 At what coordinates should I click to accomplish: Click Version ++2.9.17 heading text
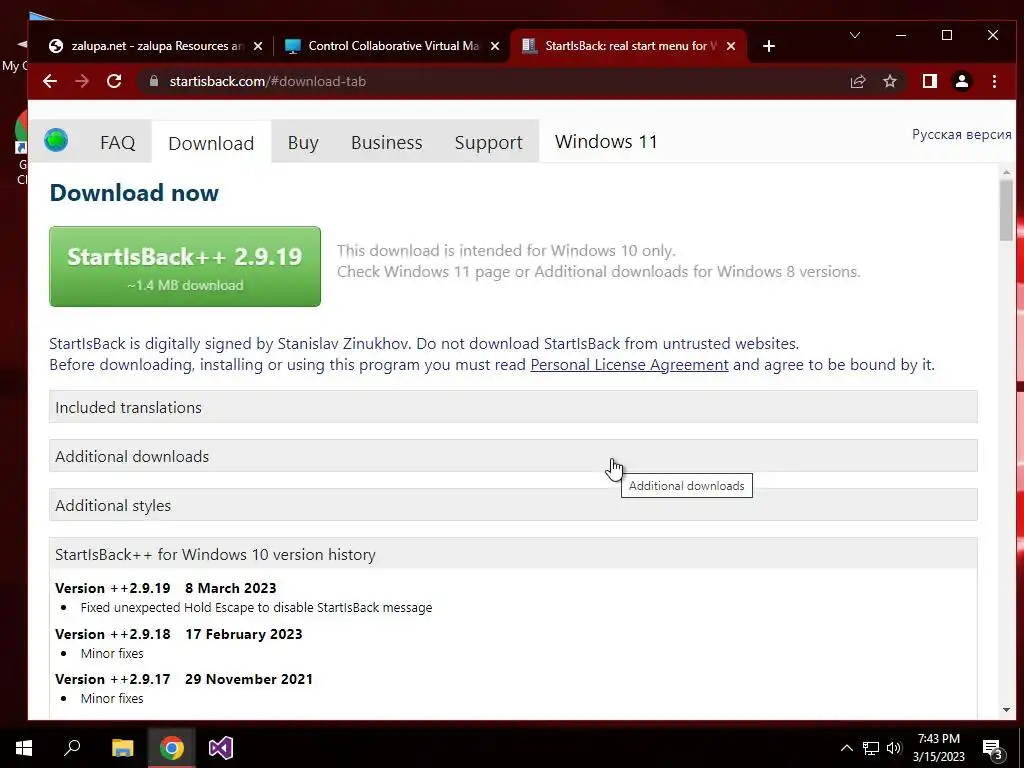(112, 679)
